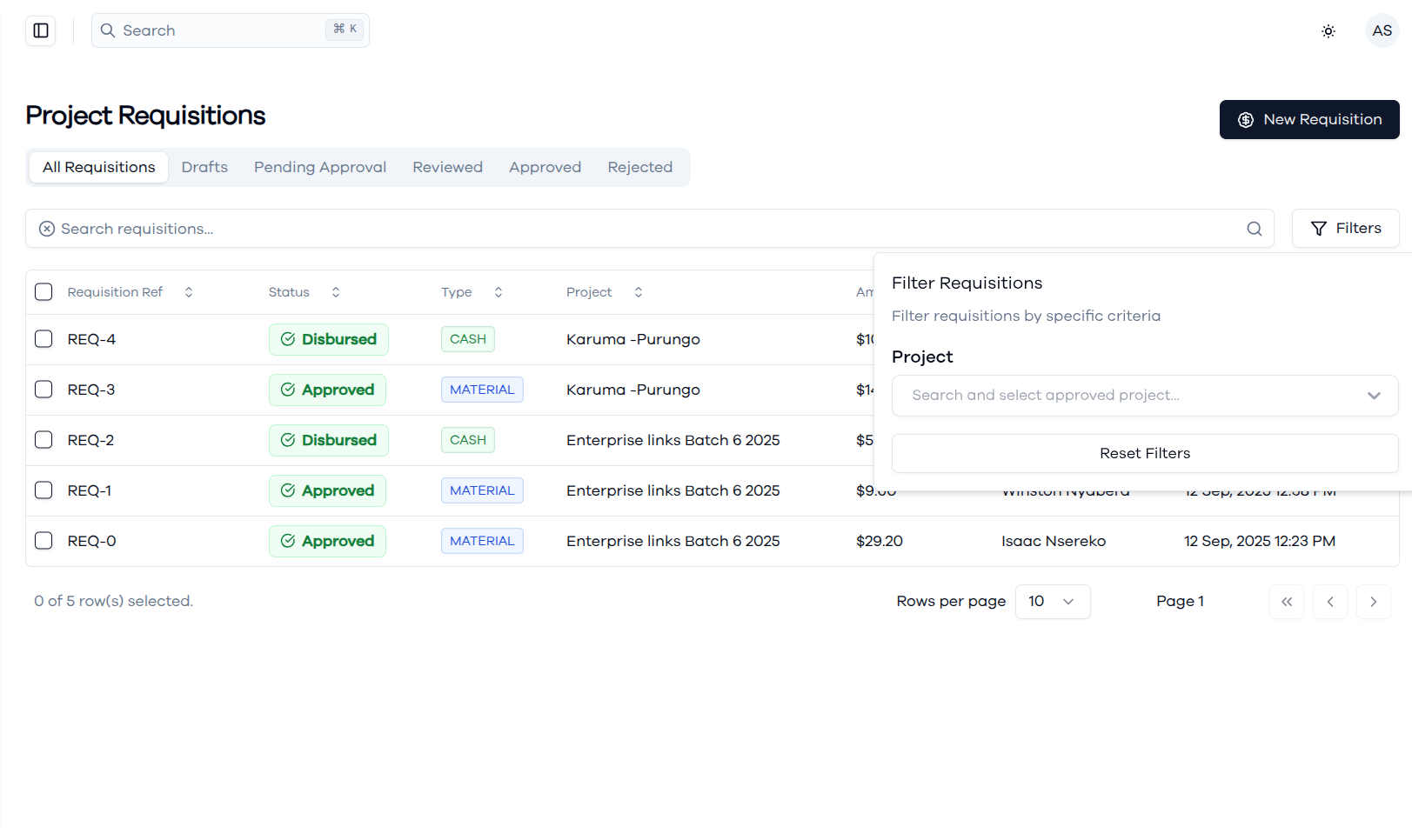Open the Reviewed tab
This screenshot has height=840, width=1412.
click(447, 167)
